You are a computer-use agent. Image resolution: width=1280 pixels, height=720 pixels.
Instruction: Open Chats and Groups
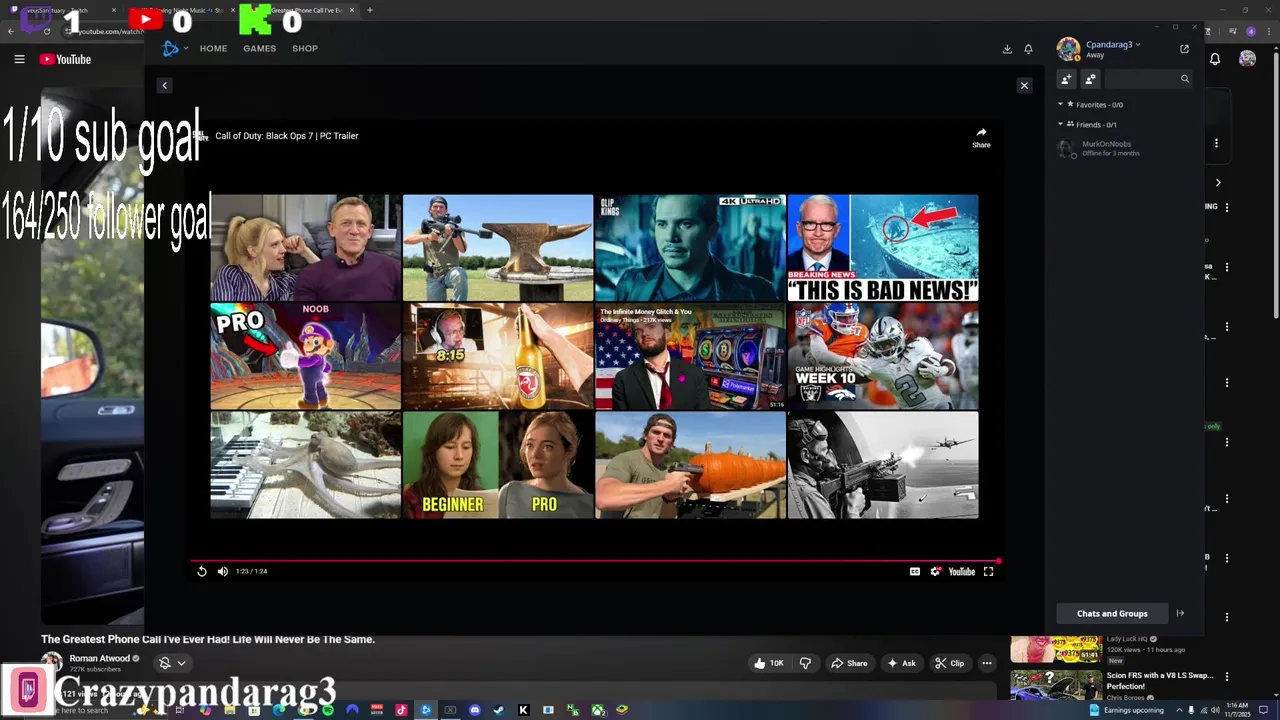[x=1112, y=613]
